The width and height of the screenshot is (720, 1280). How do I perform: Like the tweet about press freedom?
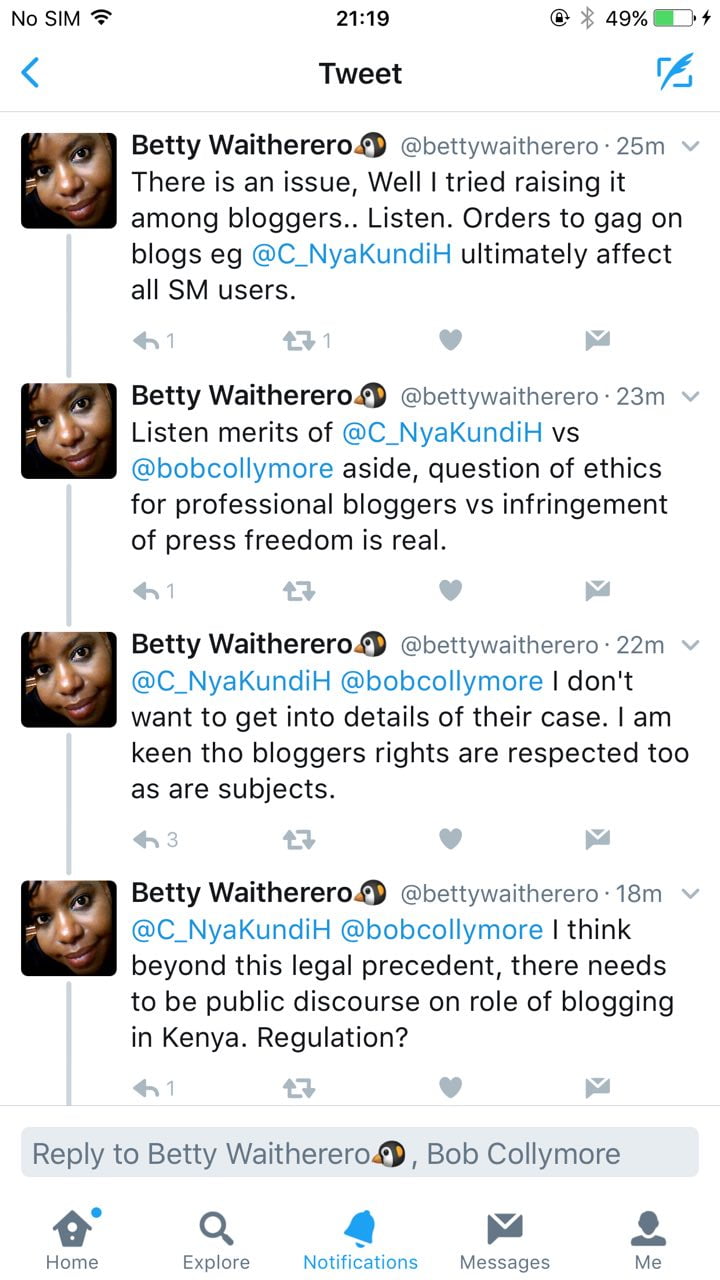(451, 590)
